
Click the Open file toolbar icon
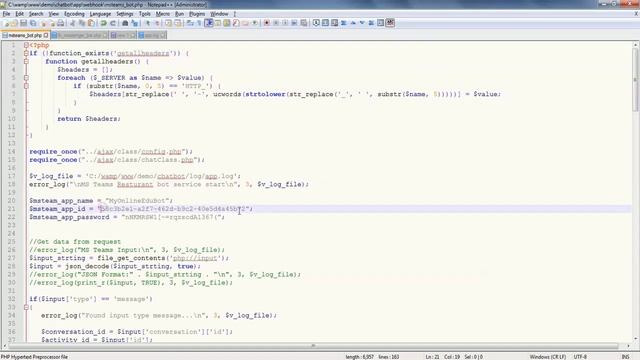[14, 23]
